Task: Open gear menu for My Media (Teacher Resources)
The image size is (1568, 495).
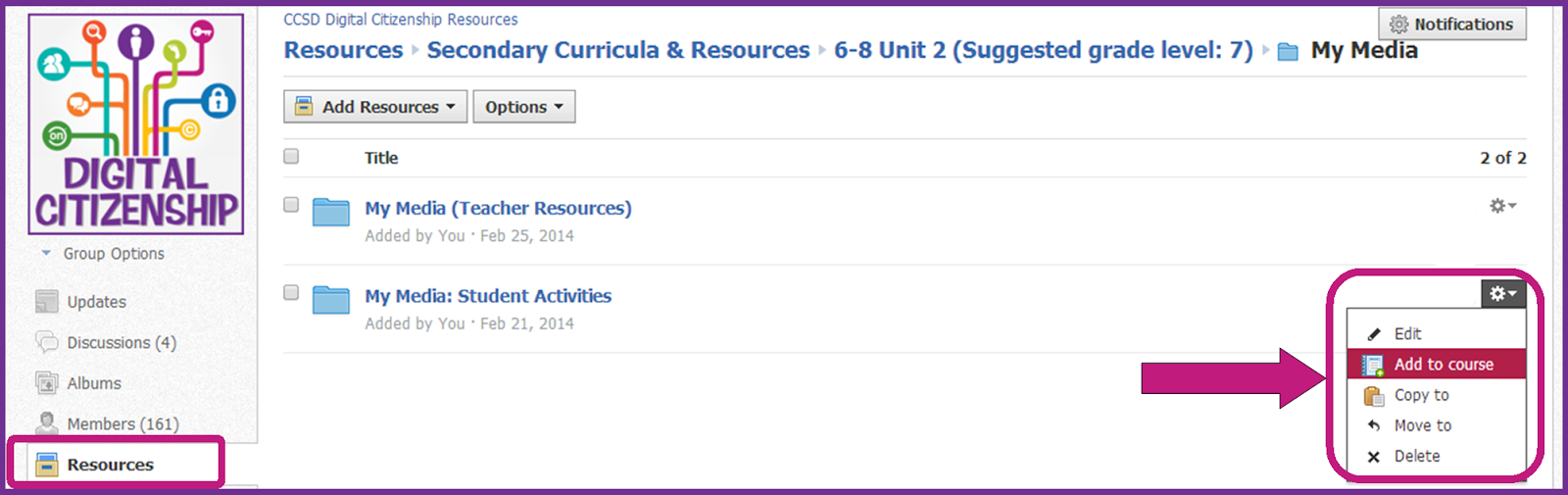Action: pyautogui.click(x=1502, y=206)
